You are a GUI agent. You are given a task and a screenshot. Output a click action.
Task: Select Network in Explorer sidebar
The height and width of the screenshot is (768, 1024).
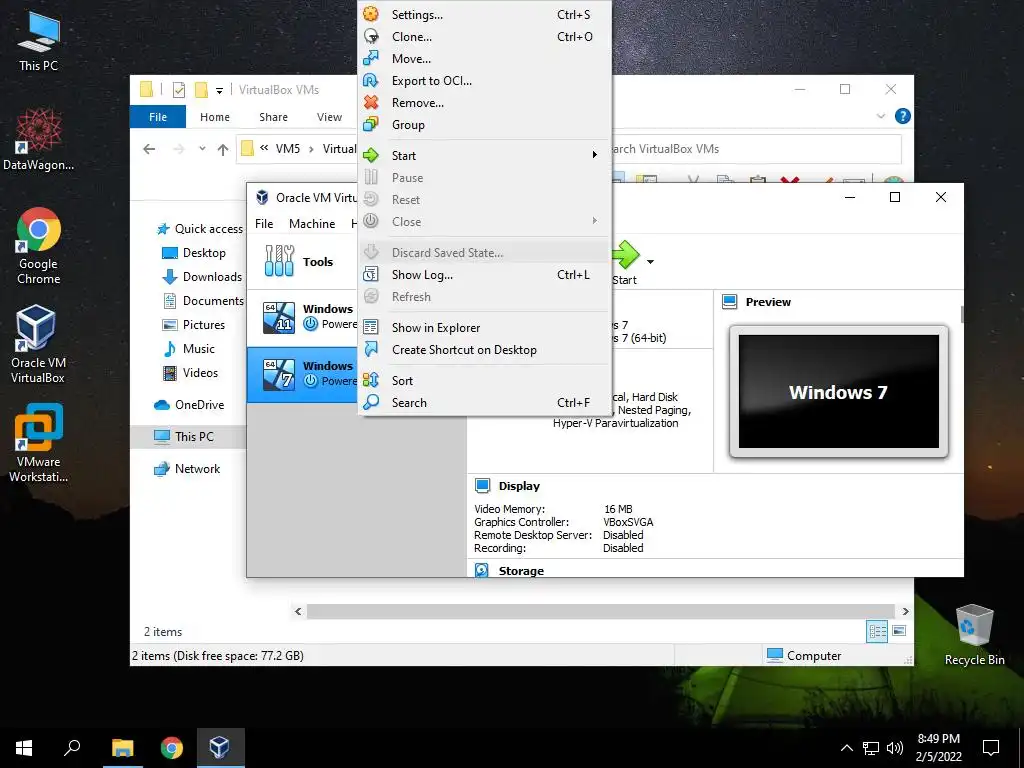(187, 469)
